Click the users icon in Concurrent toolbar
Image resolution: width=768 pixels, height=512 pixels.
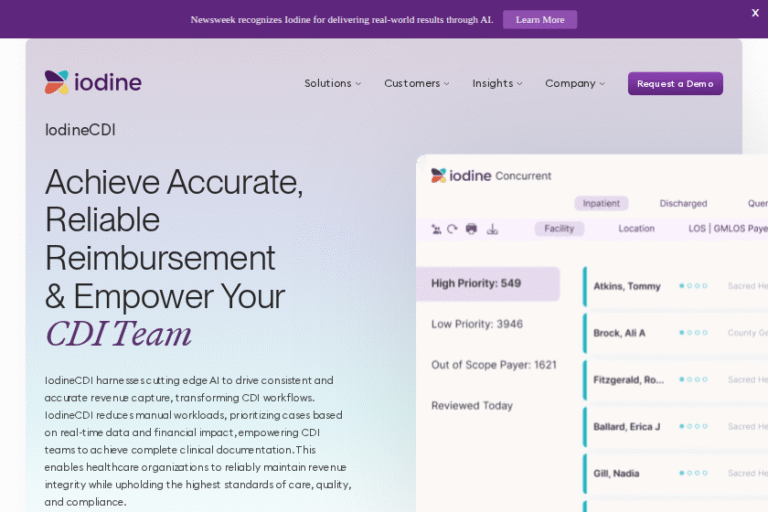[x=436, y=229]
